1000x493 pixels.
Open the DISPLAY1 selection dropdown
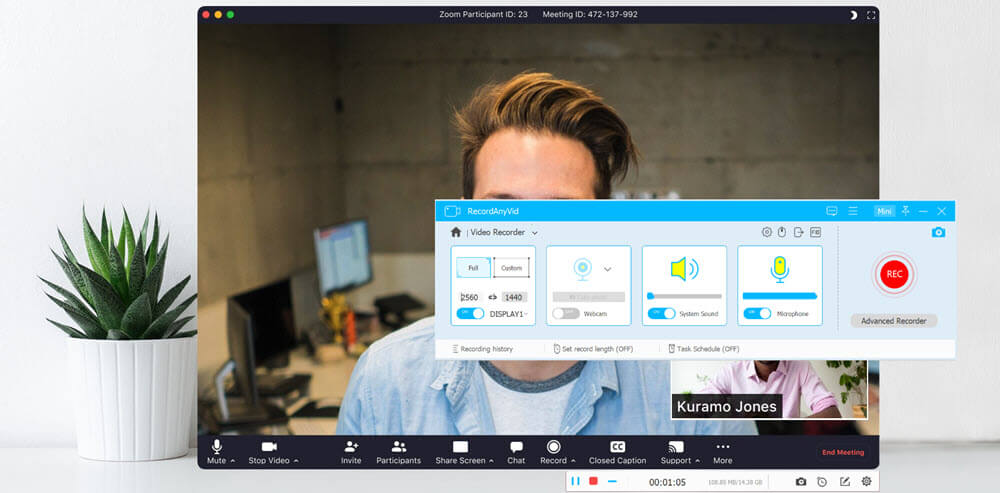coord(508,314)
